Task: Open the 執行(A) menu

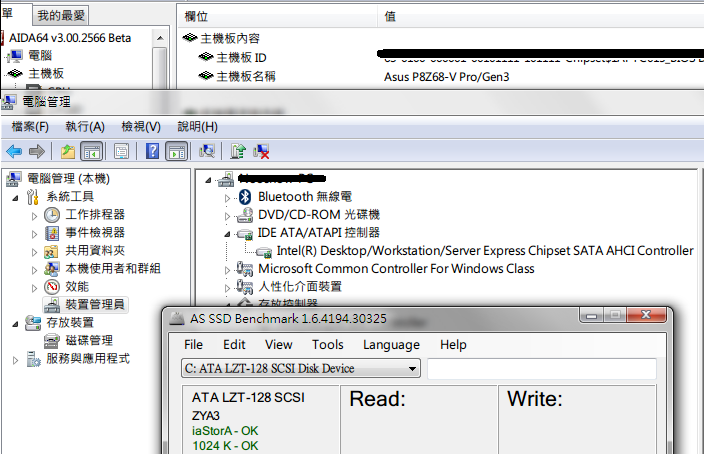Action: [85, 127]
